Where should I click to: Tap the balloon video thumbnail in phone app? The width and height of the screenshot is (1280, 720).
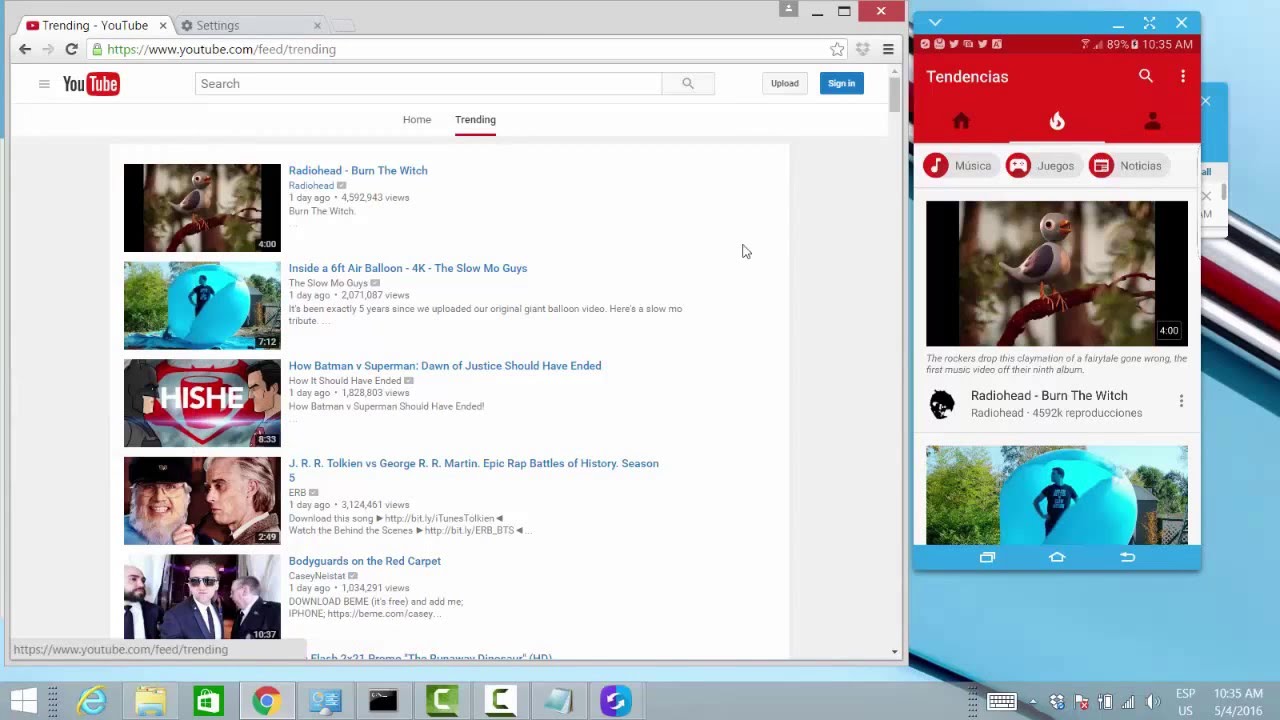1057,495
